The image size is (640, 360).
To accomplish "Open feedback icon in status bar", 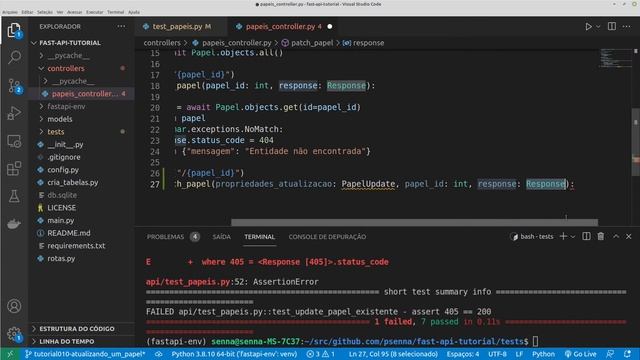I will pyautogui.click(x=610, y=354).
